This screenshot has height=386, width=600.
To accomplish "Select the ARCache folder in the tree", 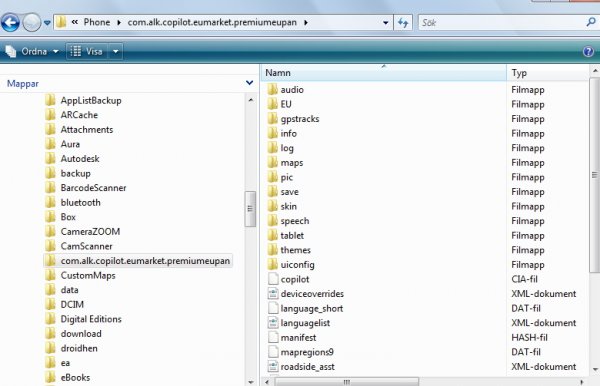I will pyautogui.click(x=79, y=115).
